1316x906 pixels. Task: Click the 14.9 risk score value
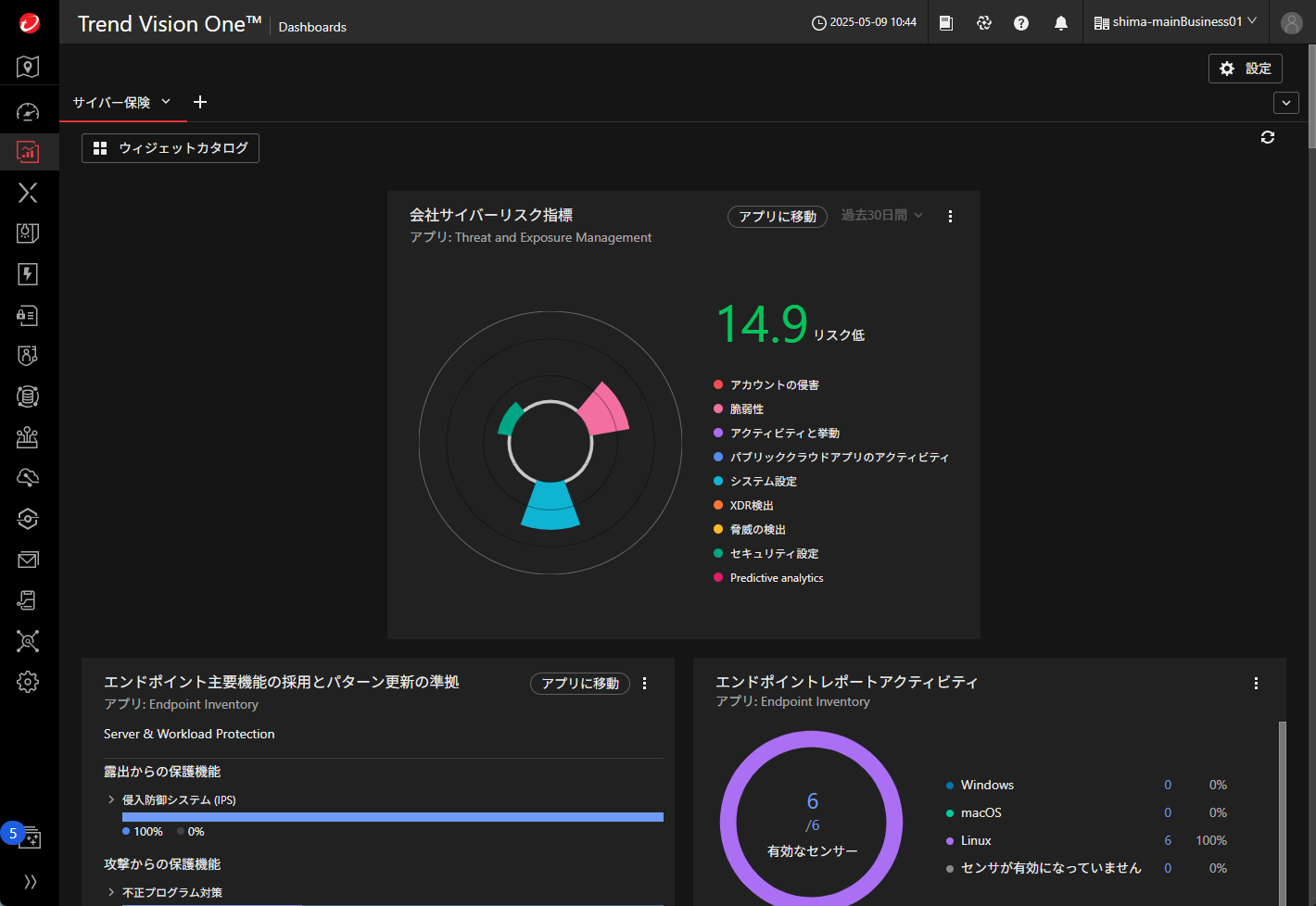(763, 325)
